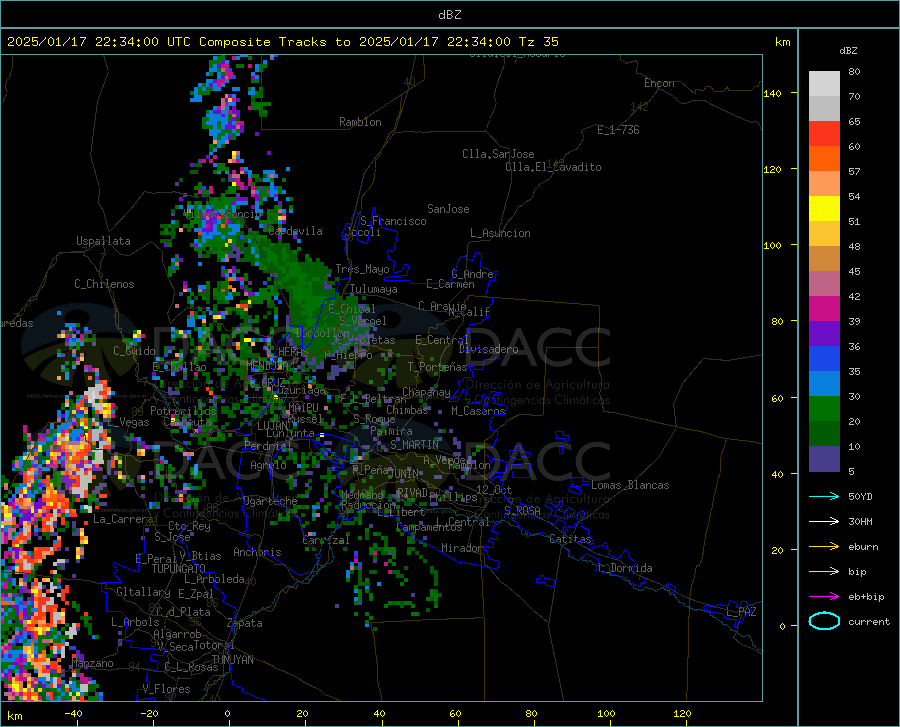Click the 'Zapata' place label
The width and height of the screenshot is (900, 727).
[x=245, y=623]
